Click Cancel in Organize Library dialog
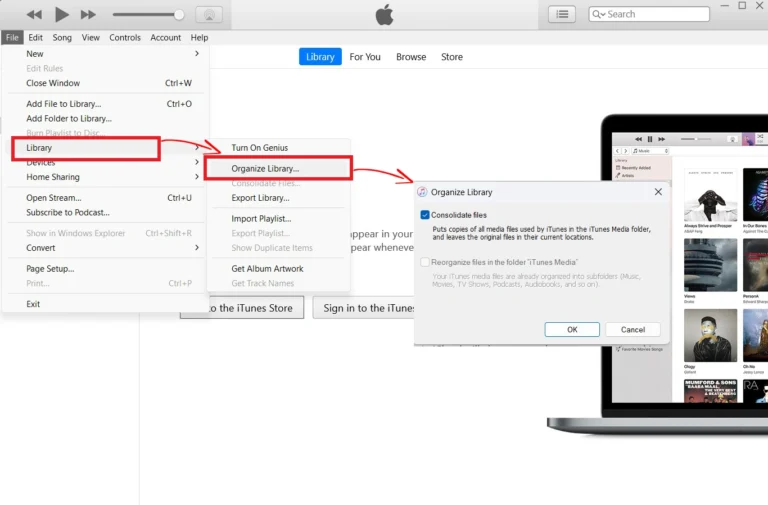768x505 pixels. pyautogui.click(x=633, y=330)
